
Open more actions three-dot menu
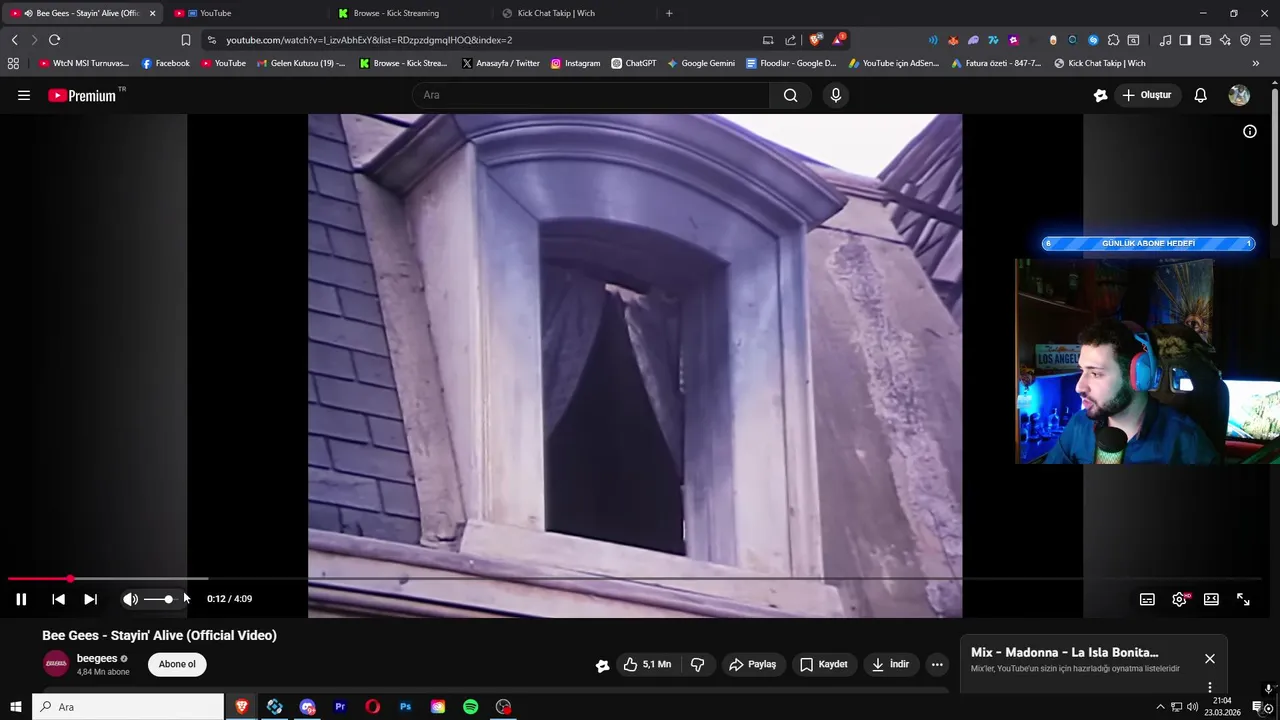click(x=937, y=664)
